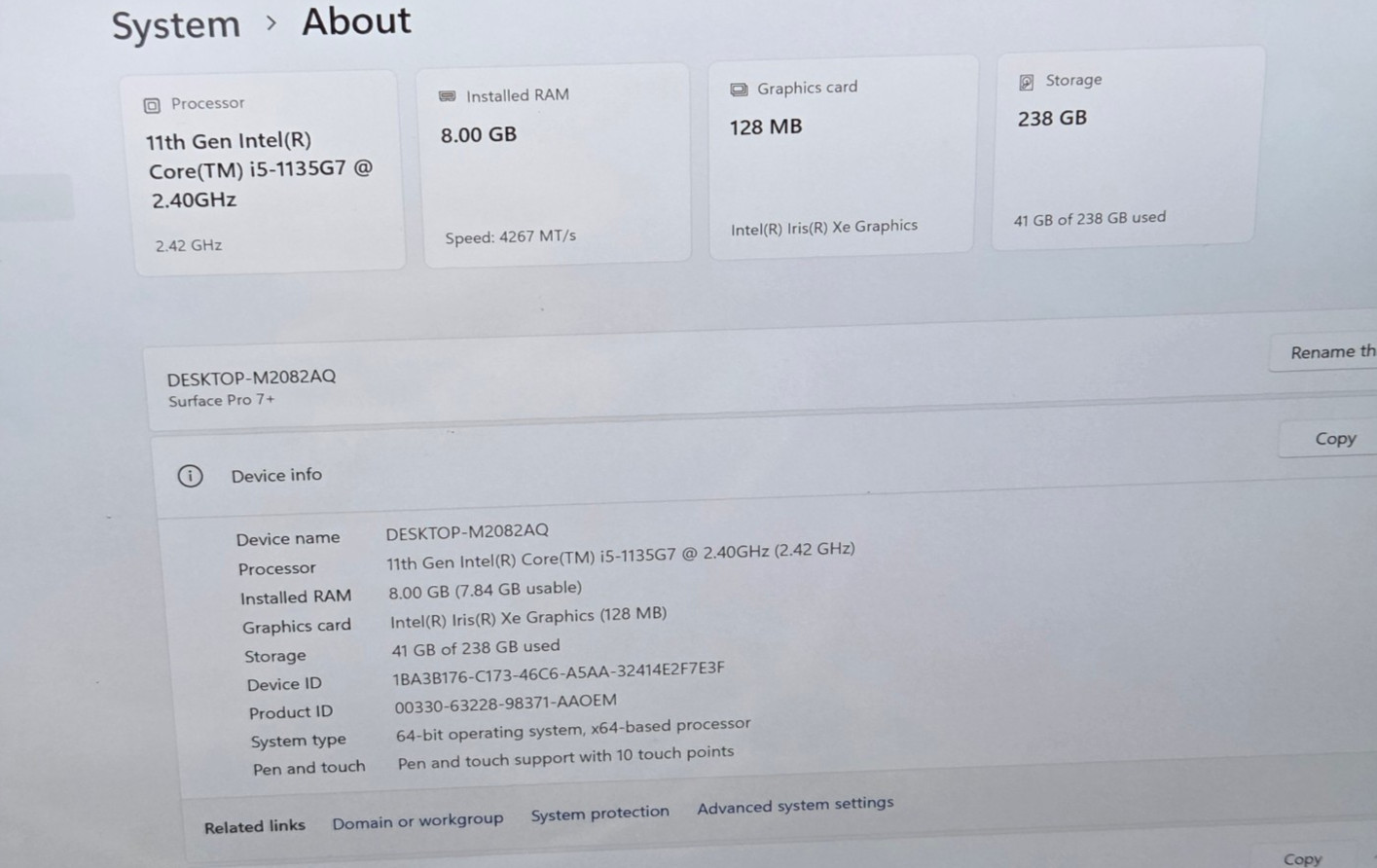Click the Surface Pro 7+ model text

tap(222, 400)
